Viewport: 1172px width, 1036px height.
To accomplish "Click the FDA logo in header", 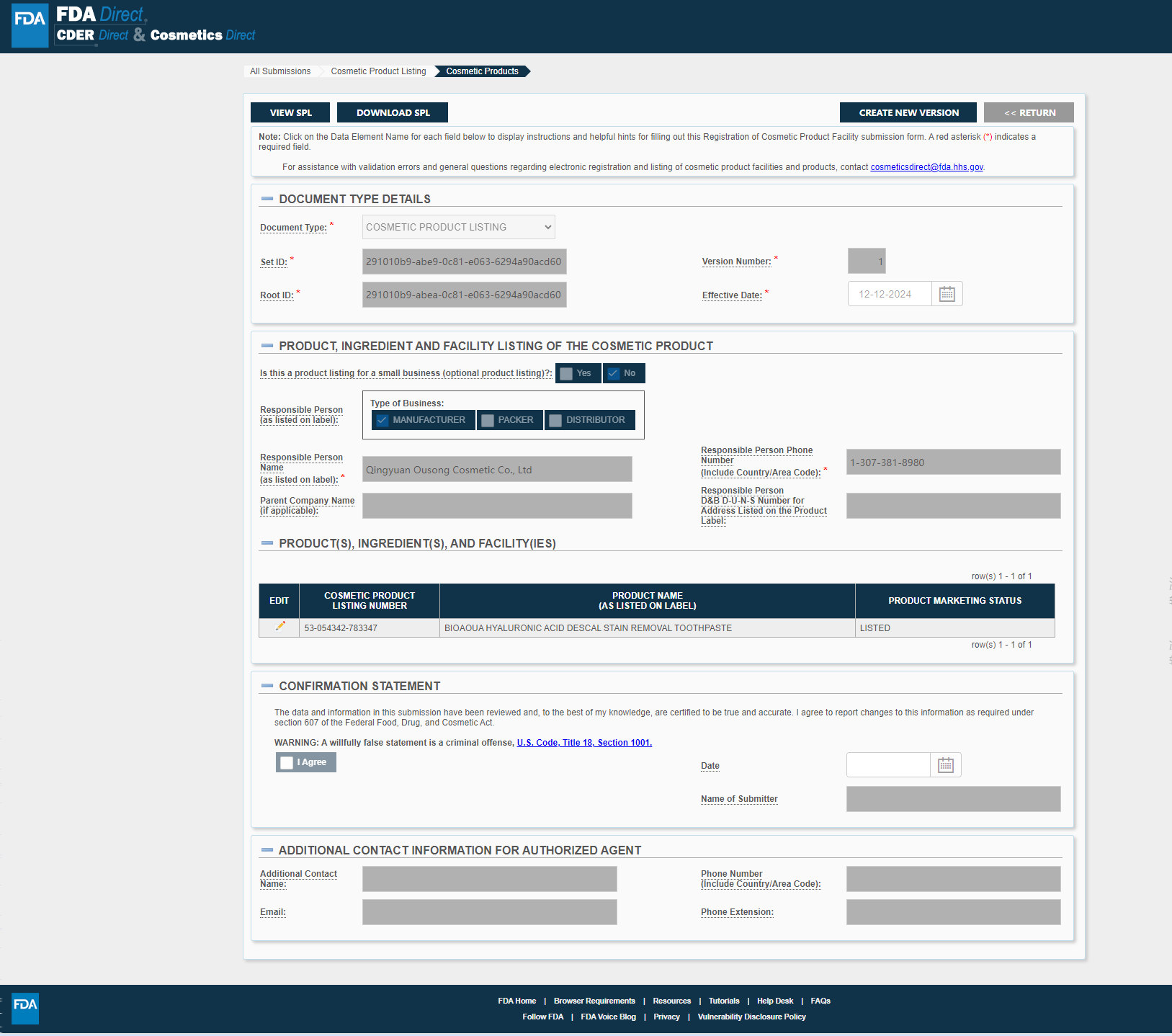I will [30, 26].
